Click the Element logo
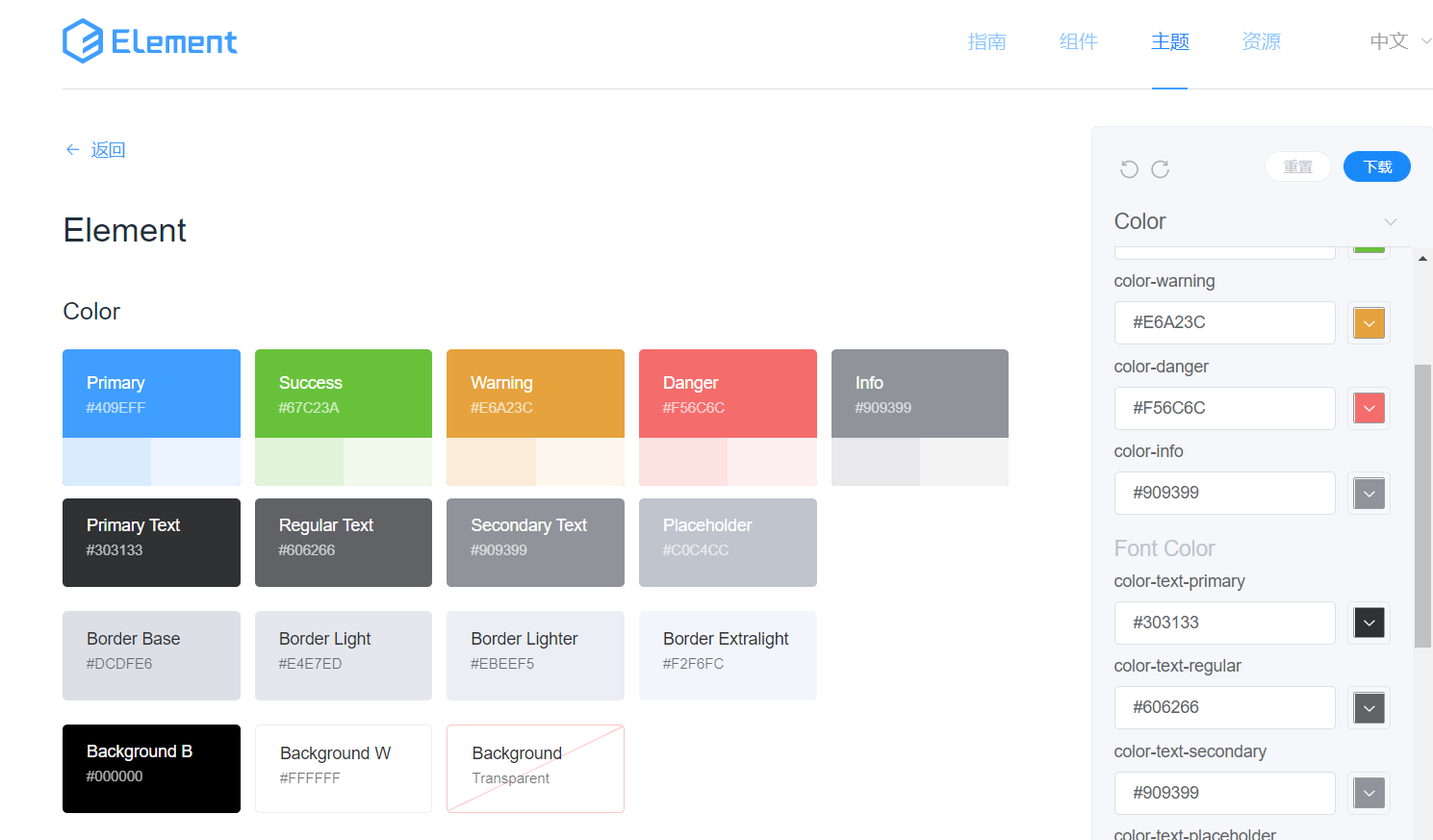This screenshot has height=840, width=1433. click(150, 41)
